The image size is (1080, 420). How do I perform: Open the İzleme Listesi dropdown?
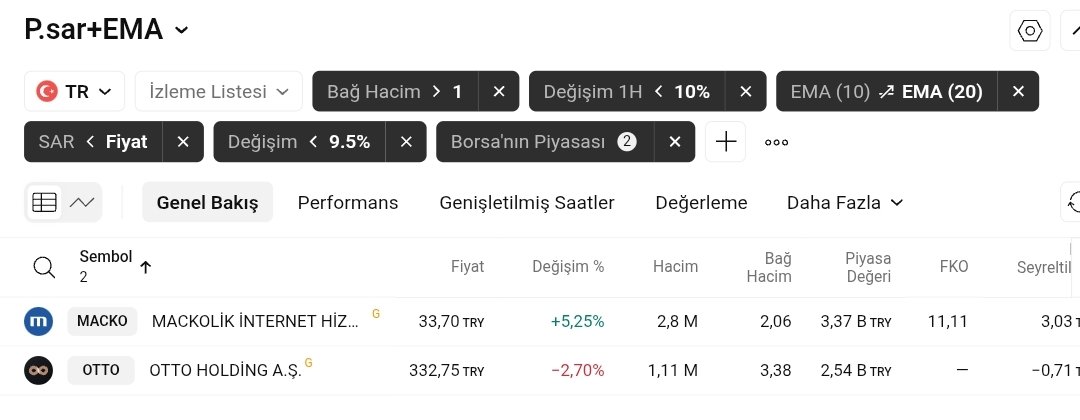218,92
